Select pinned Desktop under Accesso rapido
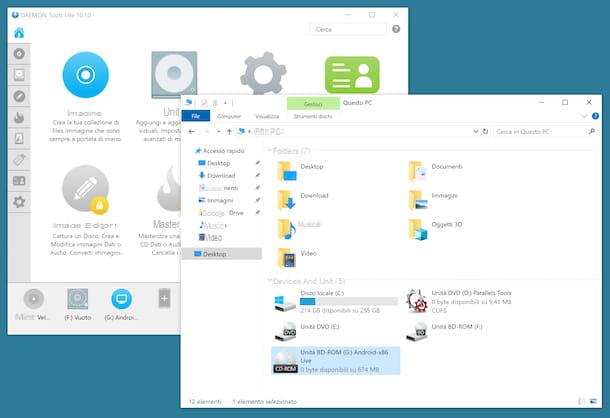This screenshot has height=418, width=610. [214, 163]
